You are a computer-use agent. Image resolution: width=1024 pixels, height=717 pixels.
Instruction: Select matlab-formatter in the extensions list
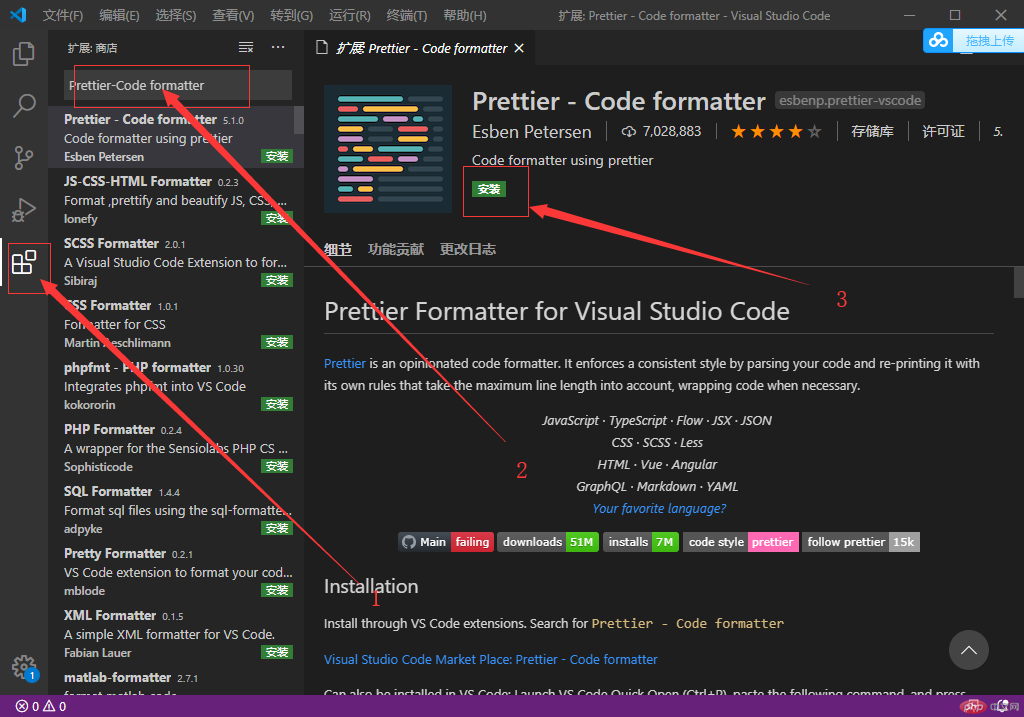pos(176,682)
